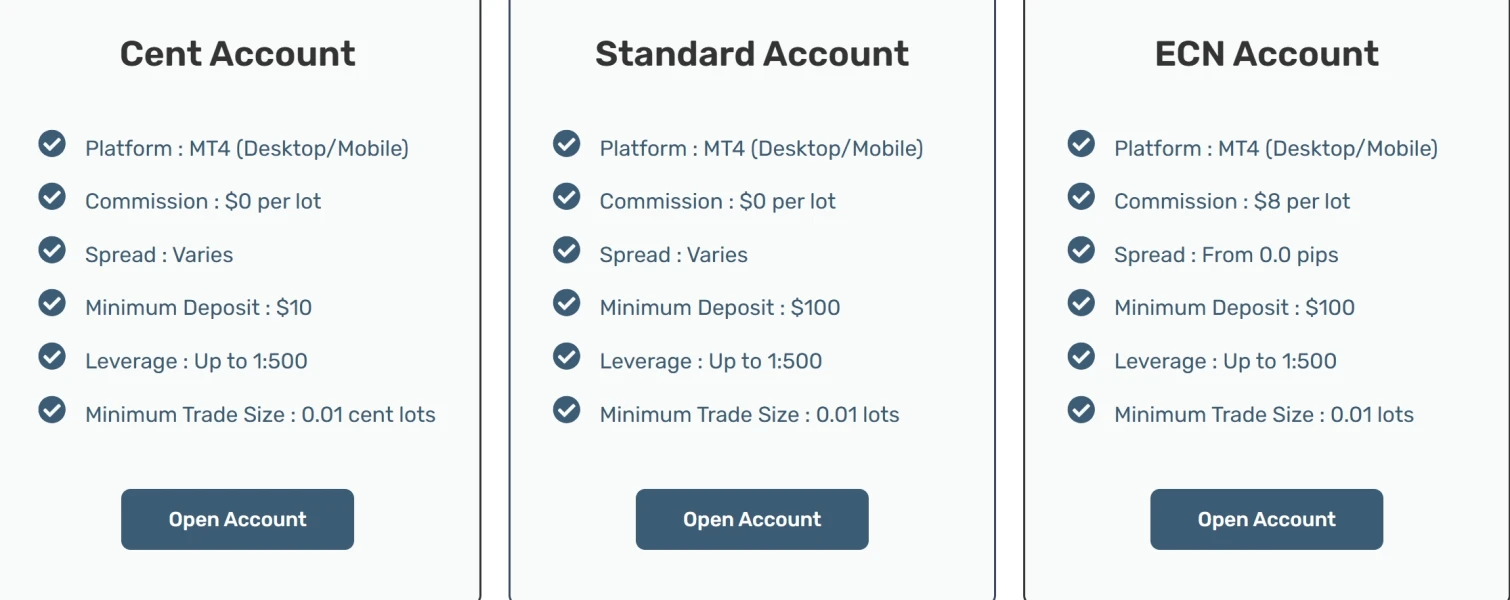Click Standard Minimum Trade Size 0.01 lots text
This screenshot has height=600, width=1510.
[749, 415]
